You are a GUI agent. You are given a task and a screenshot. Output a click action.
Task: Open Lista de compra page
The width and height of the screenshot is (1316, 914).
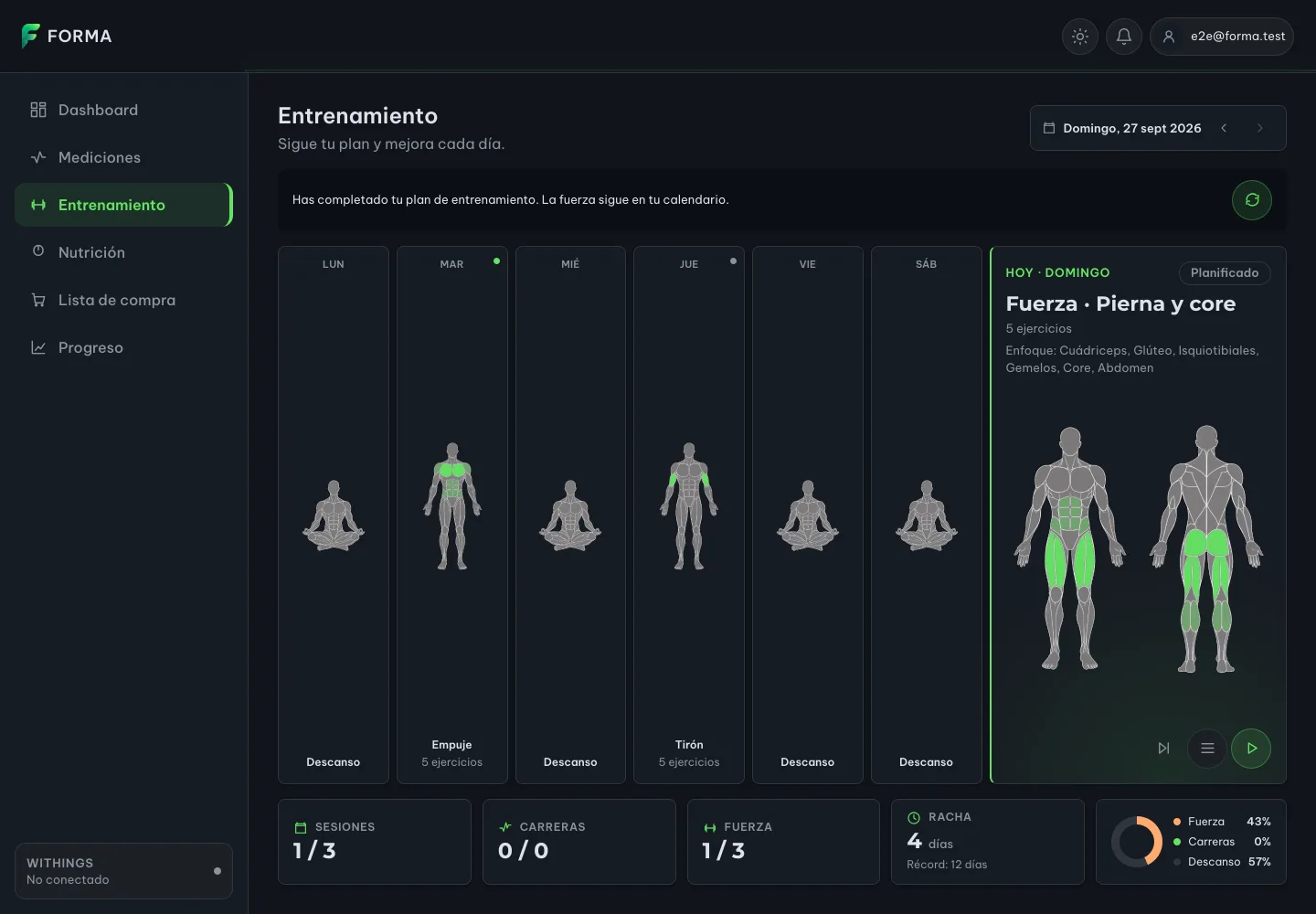[123, 300]
